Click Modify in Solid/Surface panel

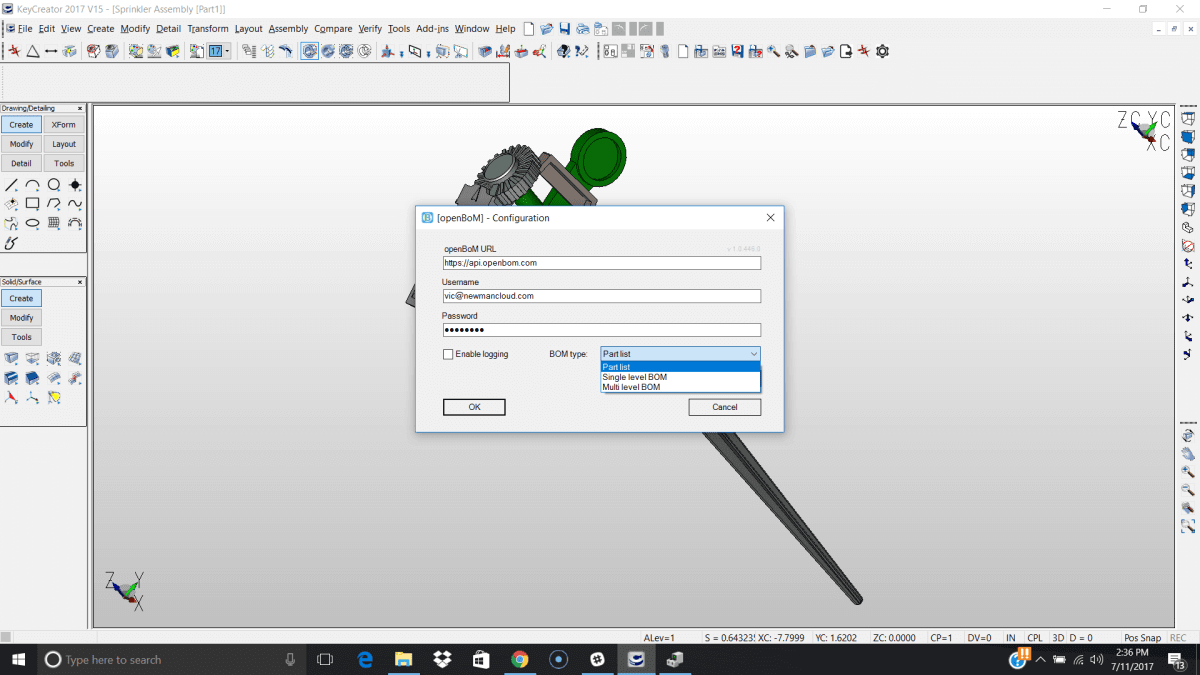pyautogui.click(x=21, y=318)
